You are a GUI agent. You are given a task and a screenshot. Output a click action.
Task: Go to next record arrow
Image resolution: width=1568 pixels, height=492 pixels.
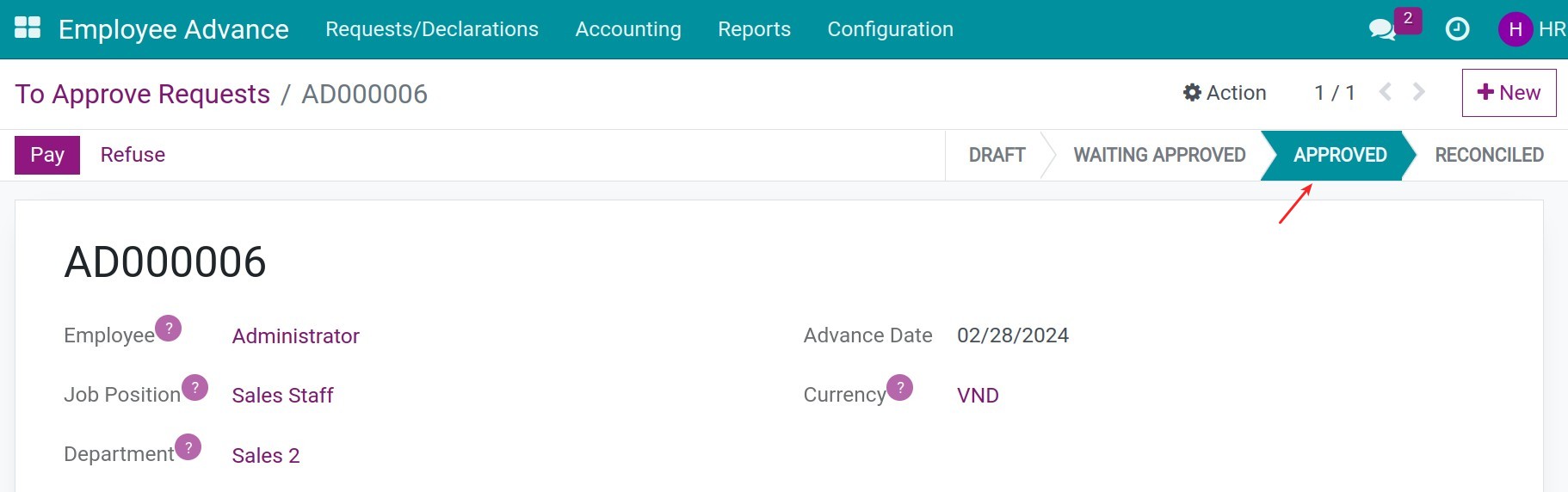pyautogui.click(x=1419, y=92)
